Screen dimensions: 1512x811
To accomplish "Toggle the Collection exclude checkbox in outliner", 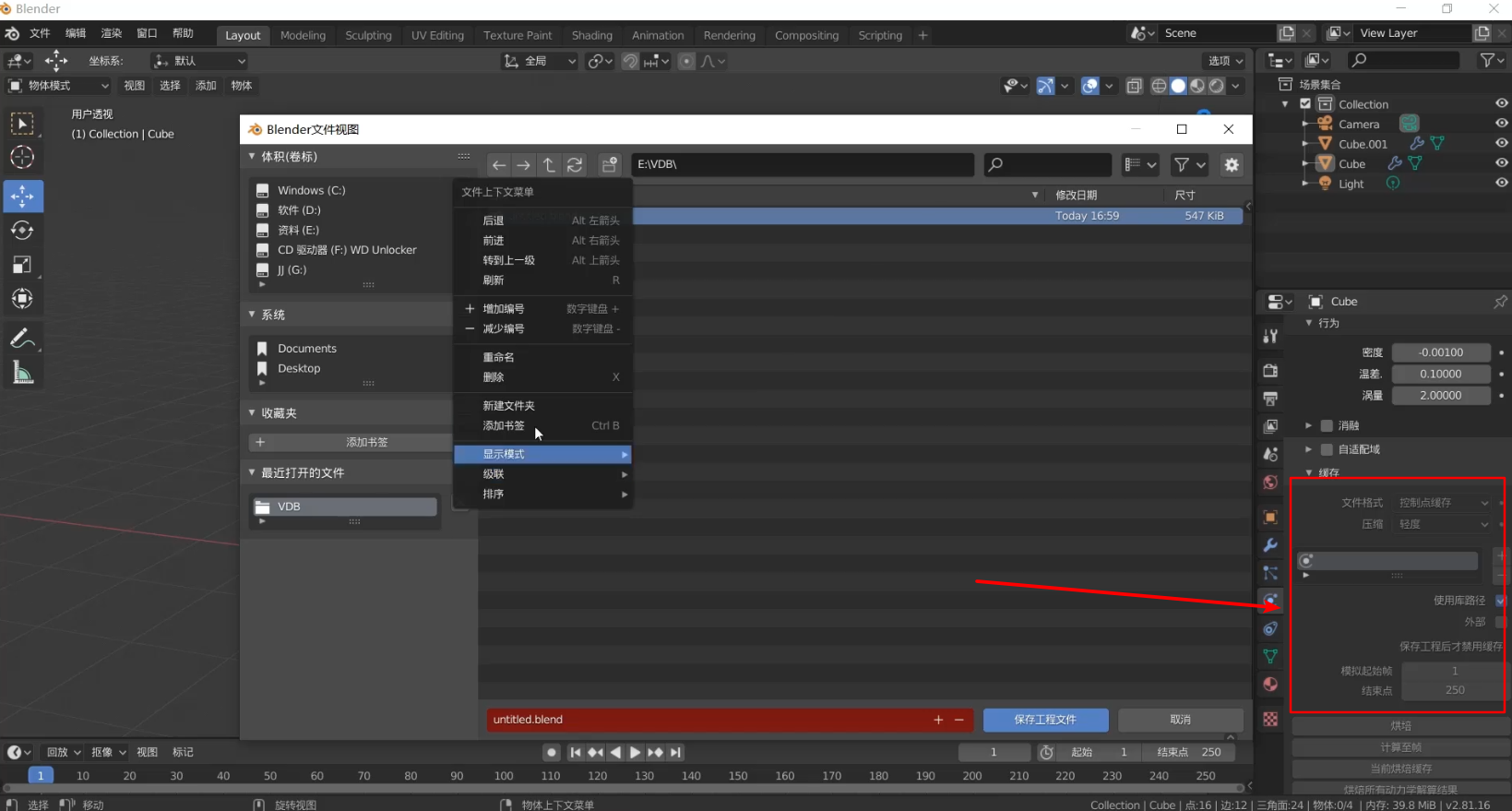I will tap(1305, 104).
